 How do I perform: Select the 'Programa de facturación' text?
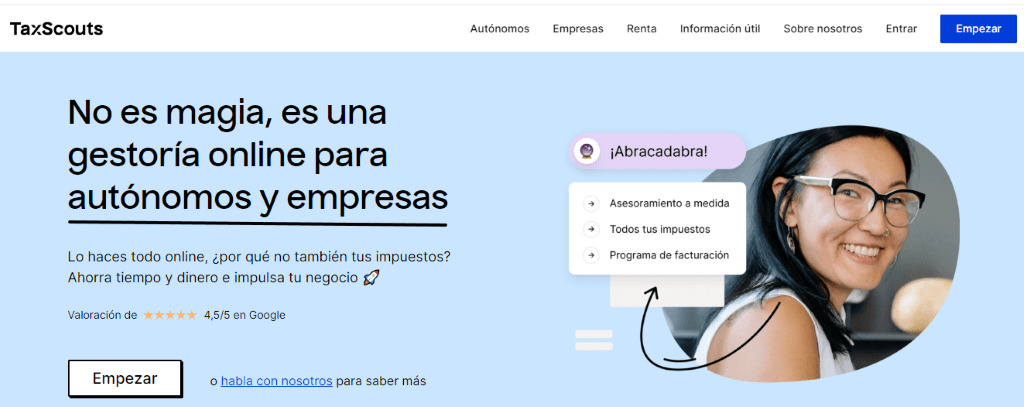tap(669, 255)
